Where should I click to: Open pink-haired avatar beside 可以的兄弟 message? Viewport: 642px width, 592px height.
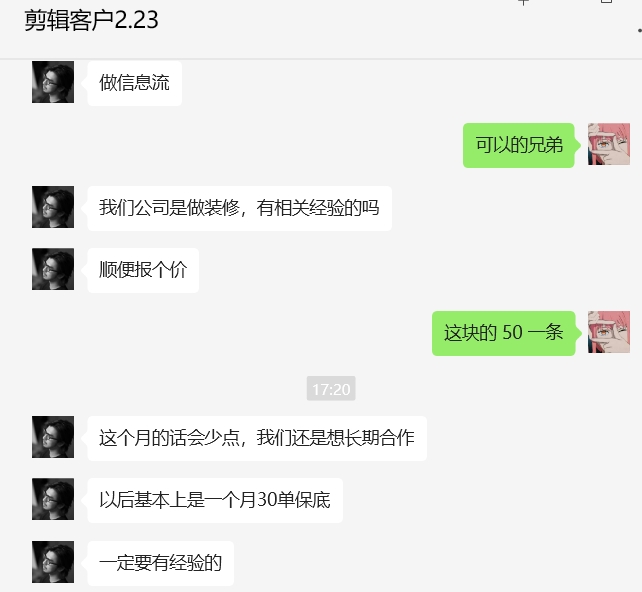(609, 144)
